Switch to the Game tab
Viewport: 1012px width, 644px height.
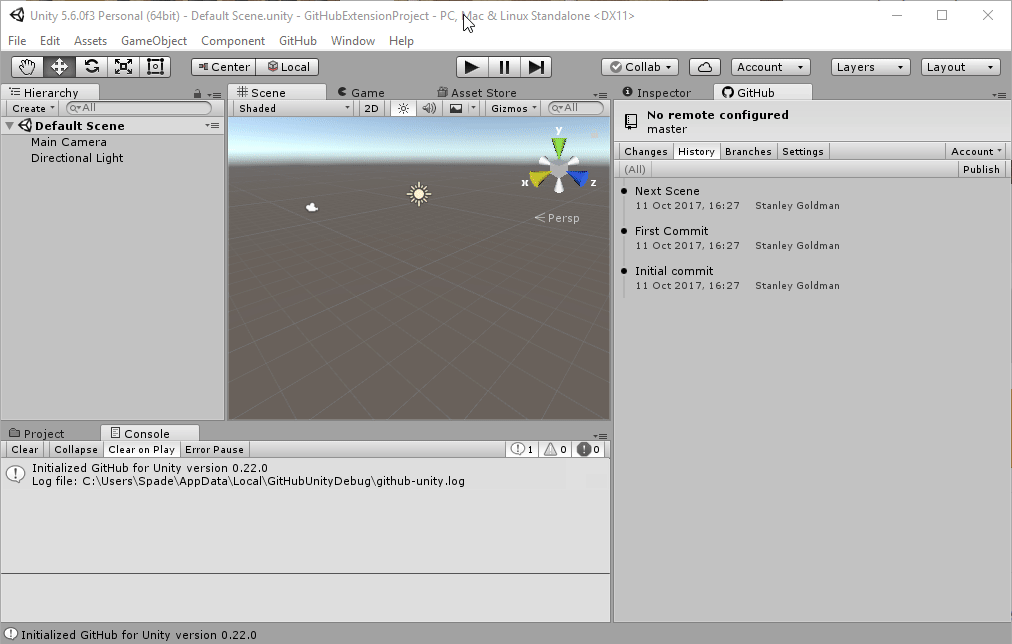[361, 92]
